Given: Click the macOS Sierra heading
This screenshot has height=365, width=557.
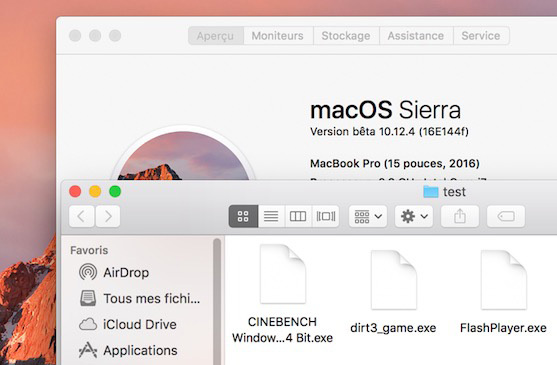Looking at the screenshot, I should (385, 110).
